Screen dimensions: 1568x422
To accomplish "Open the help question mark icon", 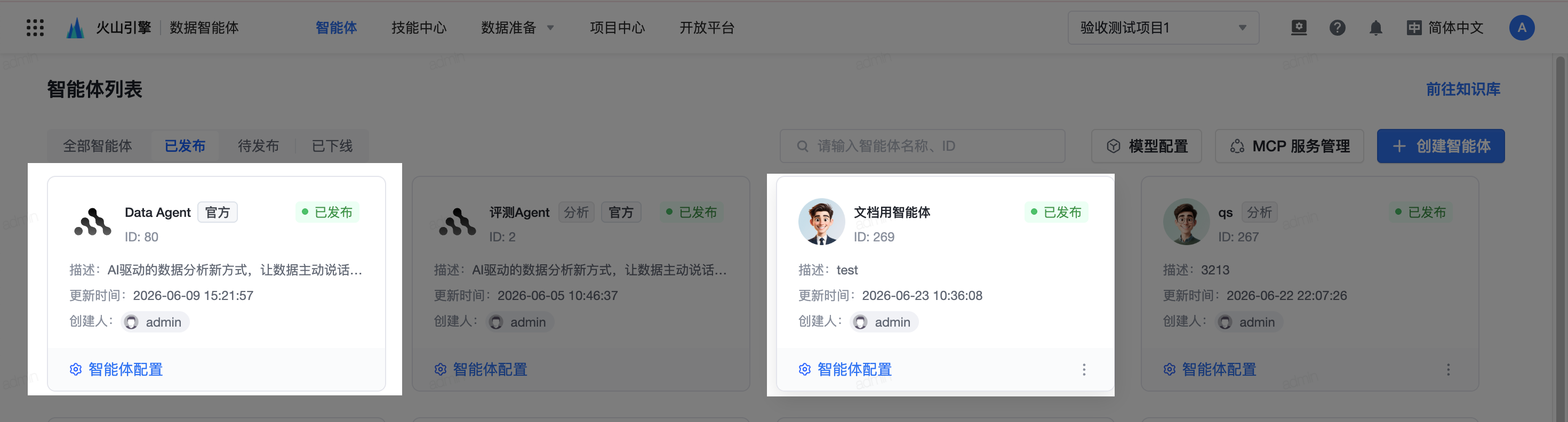I will (1337, 28).
